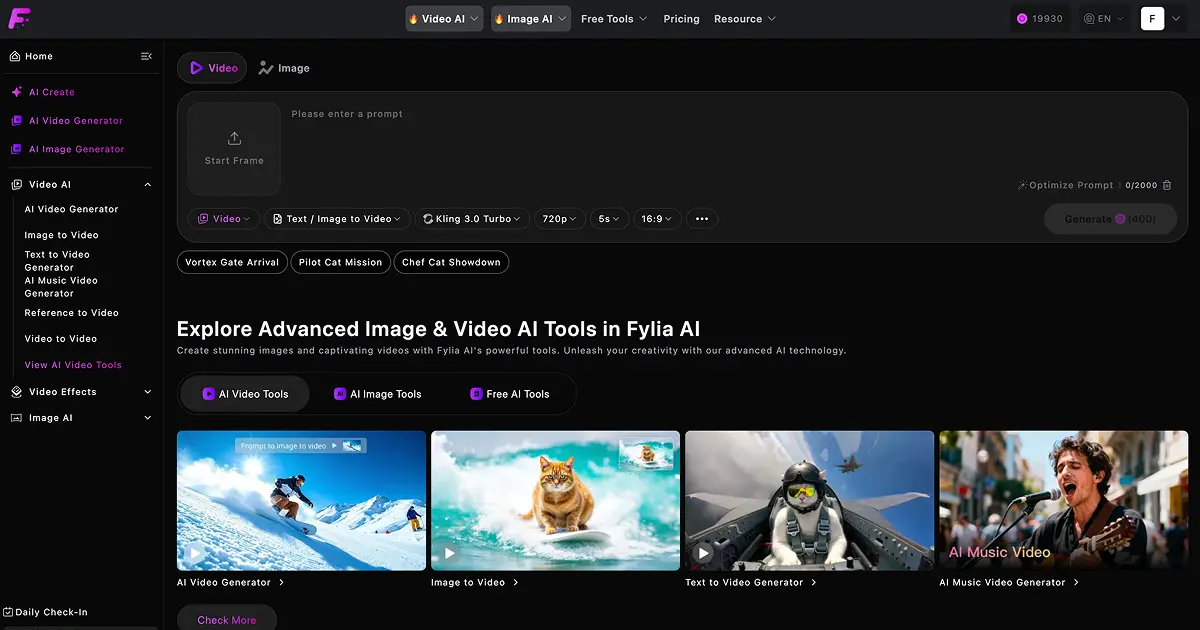
Task: Open the 720p resolution dropdown
Action: [560, 219]
